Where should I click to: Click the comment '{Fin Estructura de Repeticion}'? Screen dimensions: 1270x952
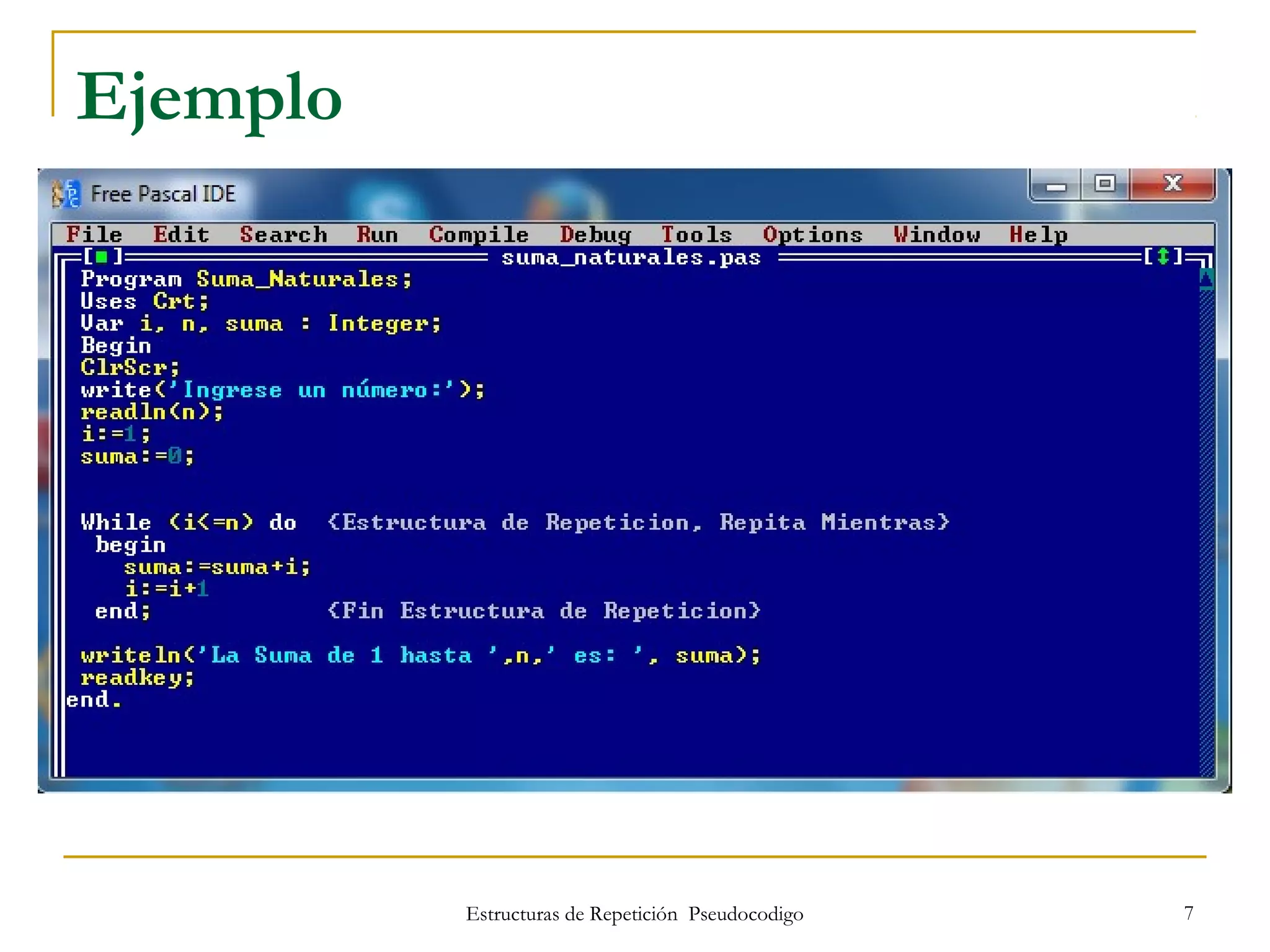click(544, 611)
